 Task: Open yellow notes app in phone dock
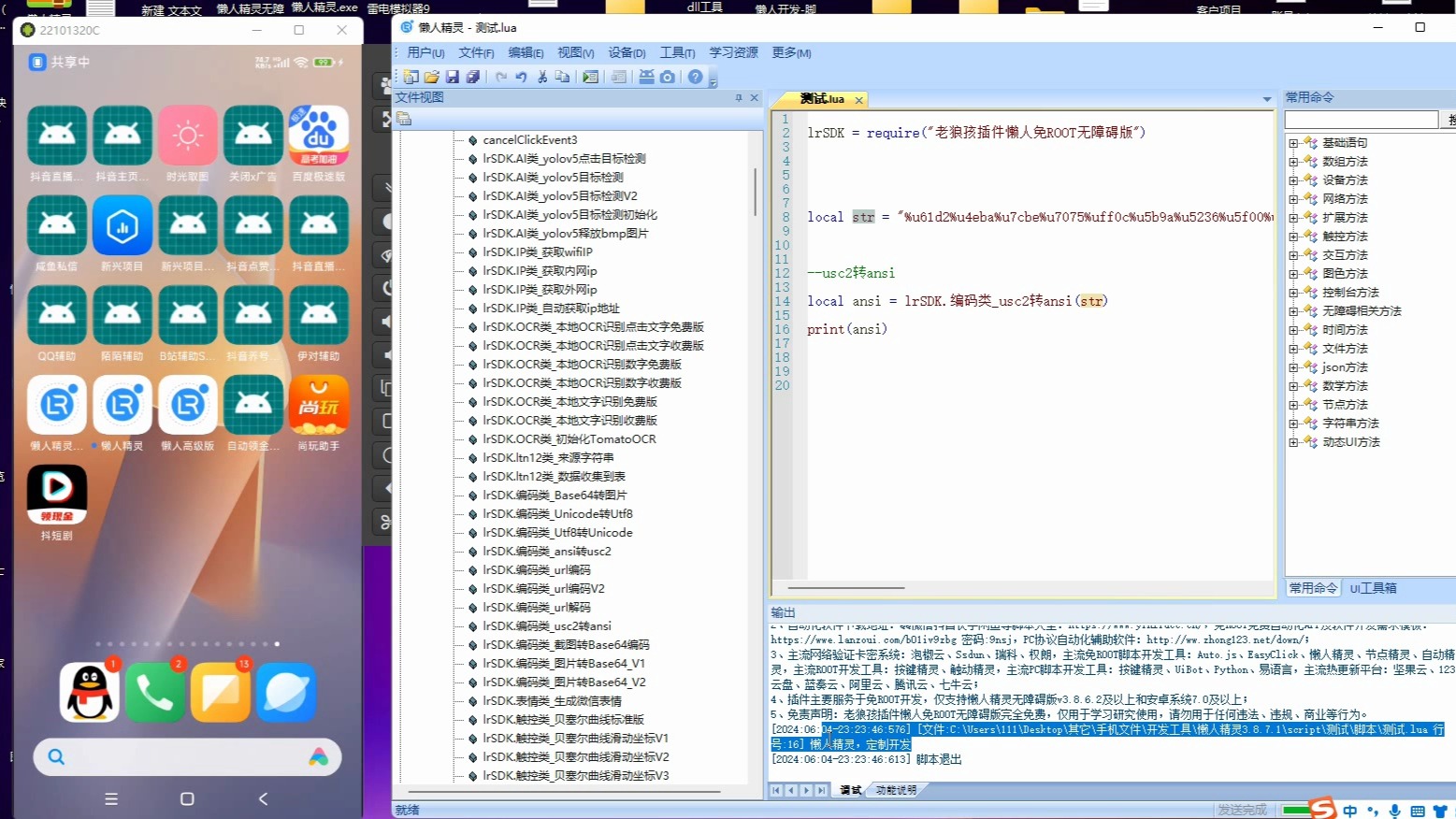(x=221, y=692)
